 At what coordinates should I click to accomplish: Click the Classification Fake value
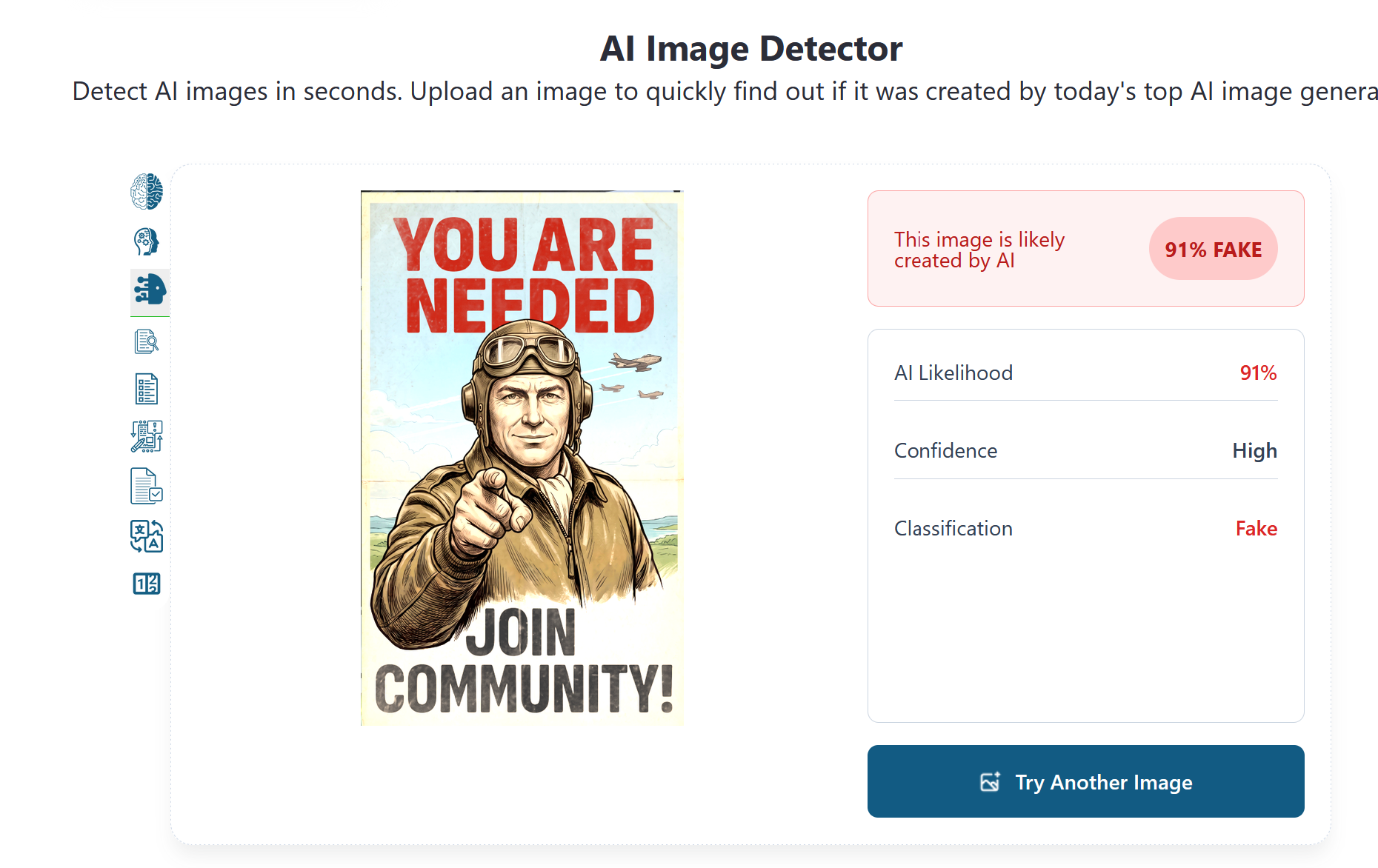point(1256,528)
